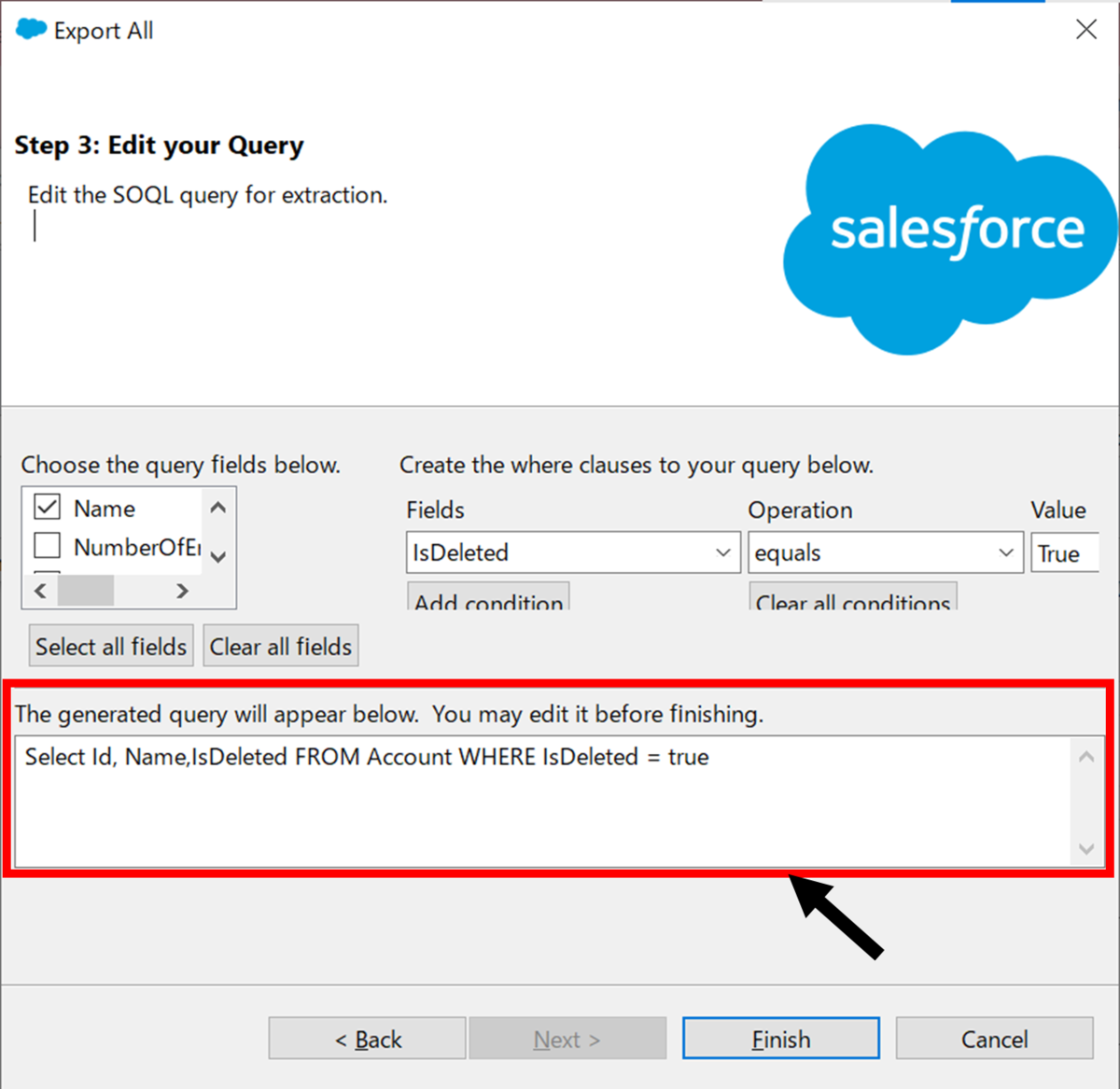Open the Fields dropdown showing IsDeleted

click(573, 552)
